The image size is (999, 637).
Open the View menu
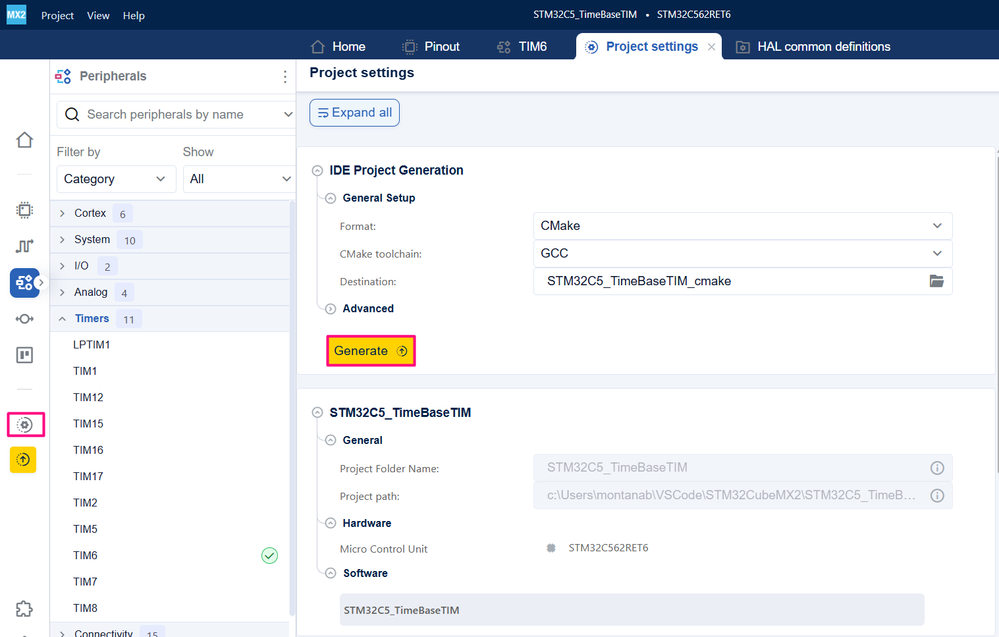[x=98, y=15]
